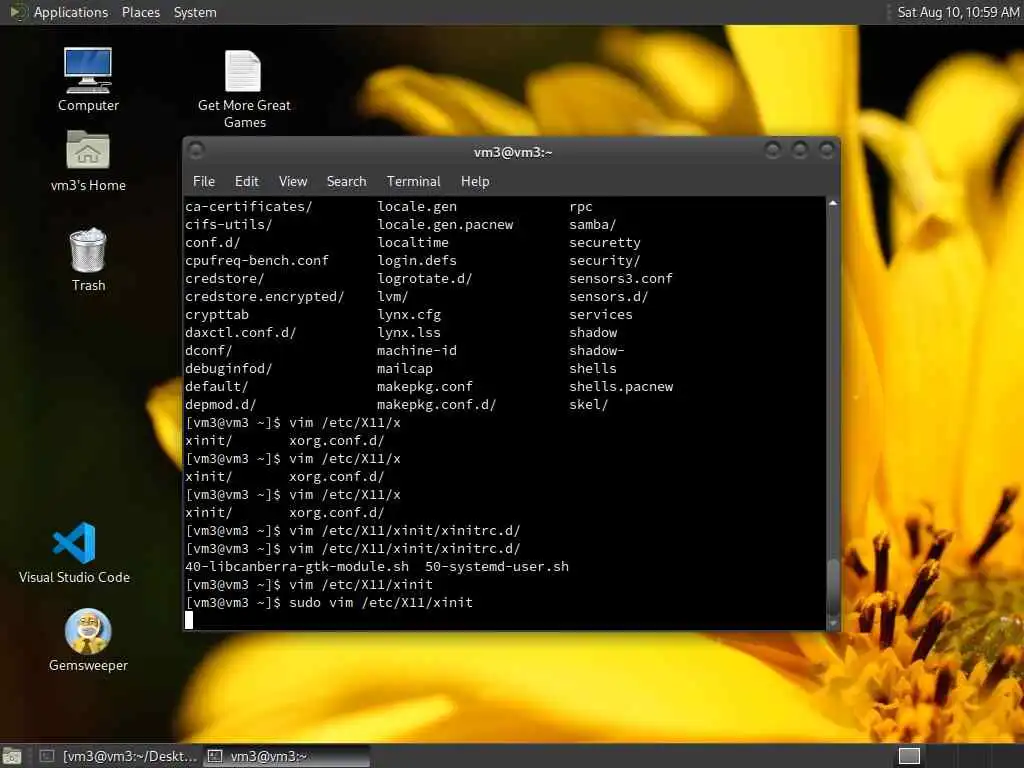Click 'machine-id' in terminal listing
This screenshot has width=1024, height=768.
[417, 351]
